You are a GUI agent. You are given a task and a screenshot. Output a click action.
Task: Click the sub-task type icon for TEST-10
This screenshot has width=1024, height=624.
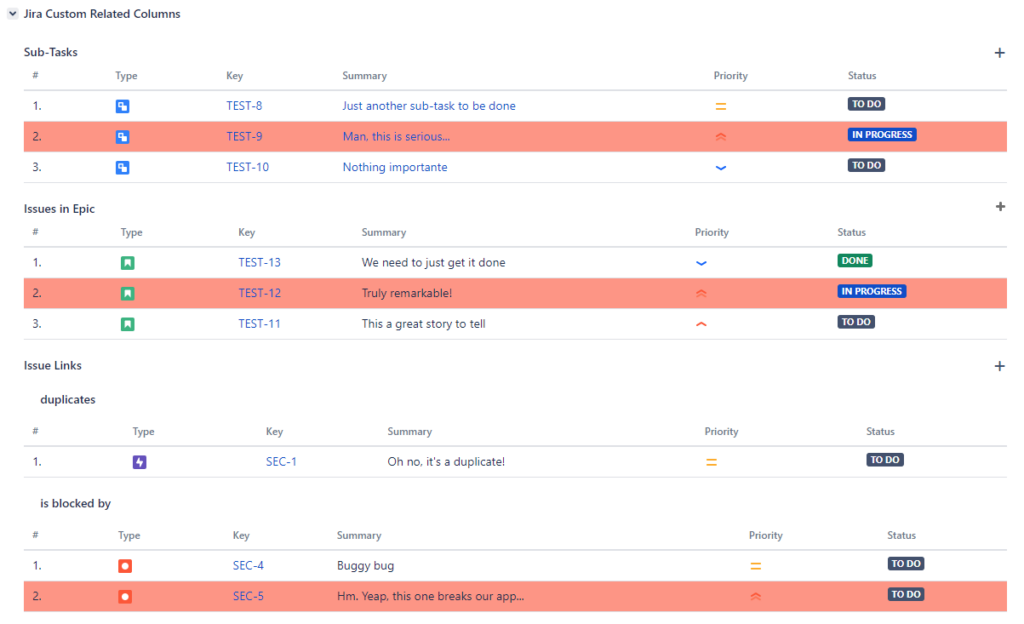pos(122,168)
